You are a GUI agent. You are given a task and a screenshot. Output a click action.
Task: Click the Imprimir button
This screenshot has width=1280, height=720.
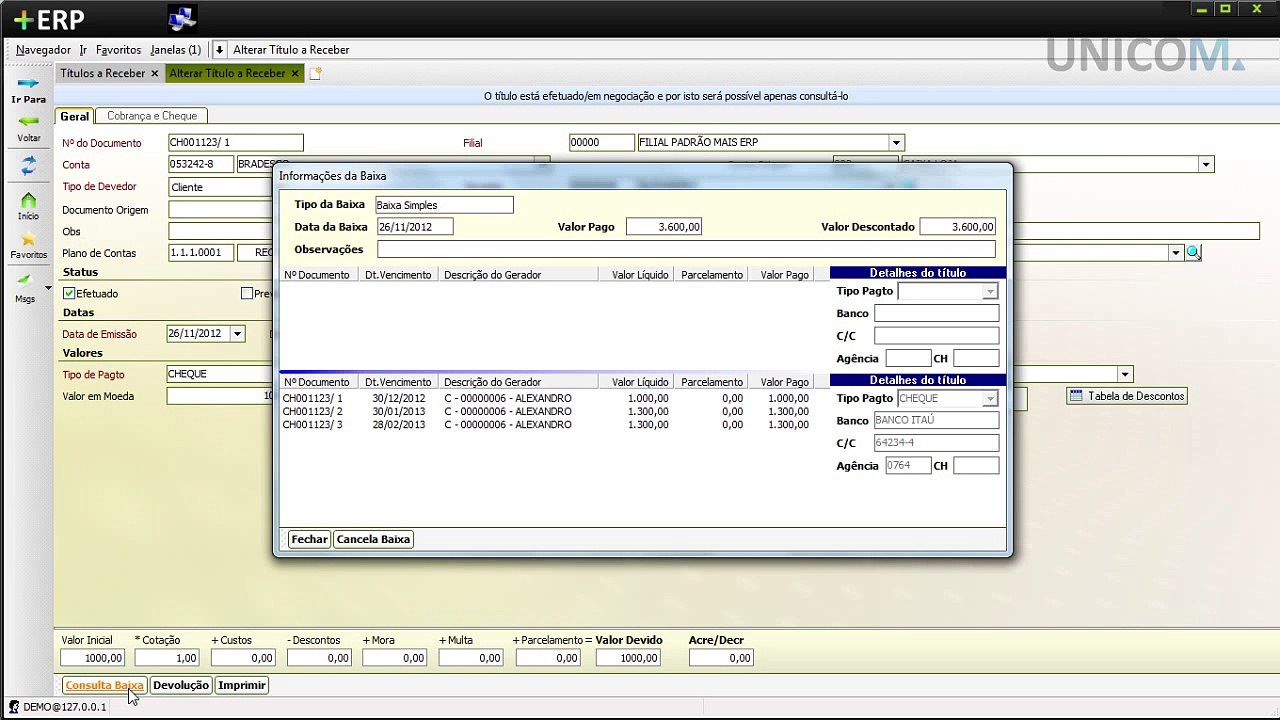[x=242, y=685]
